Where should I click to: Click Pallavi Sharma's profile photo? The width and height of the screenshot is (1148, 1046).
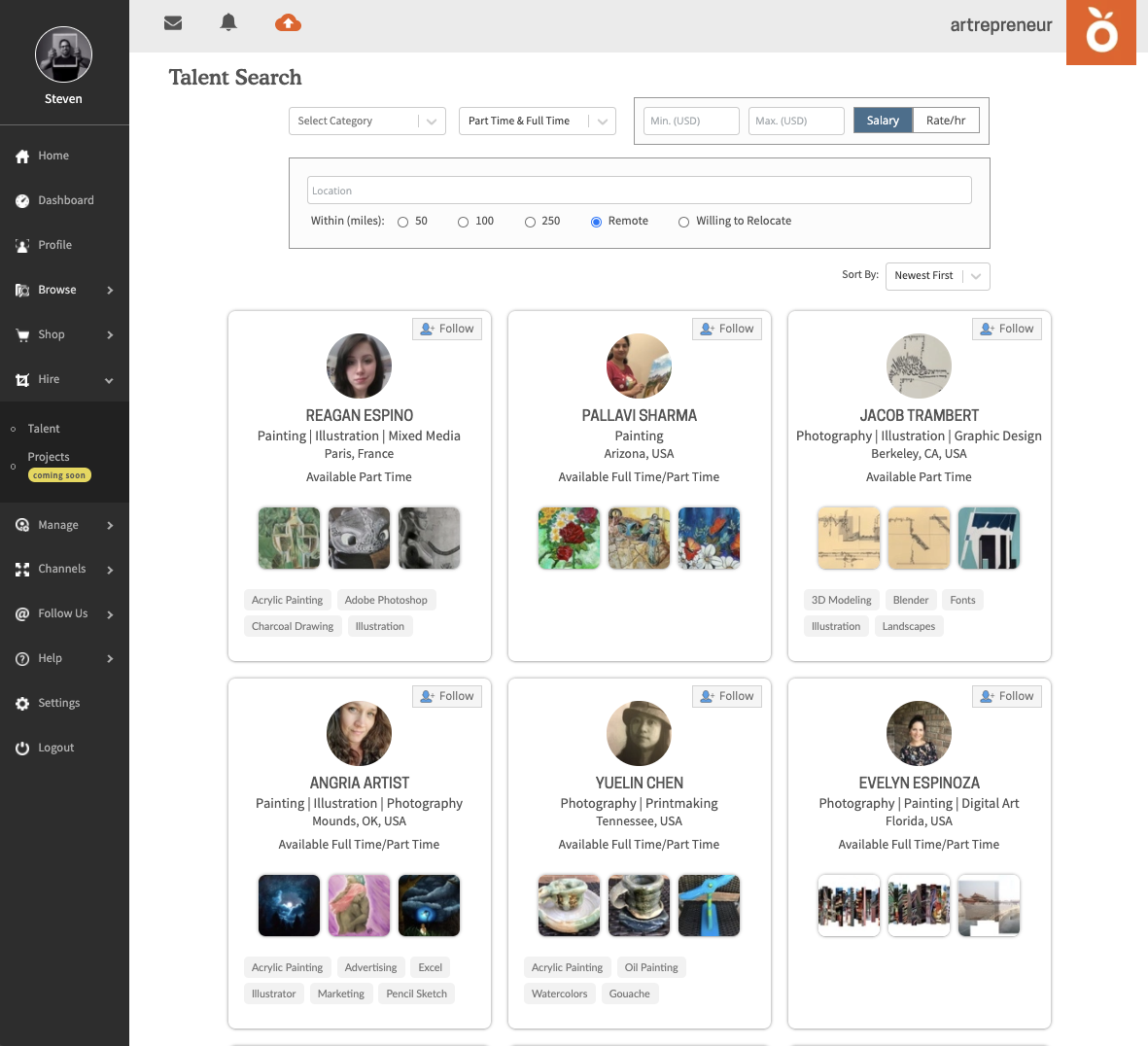(x=640, y=366)
